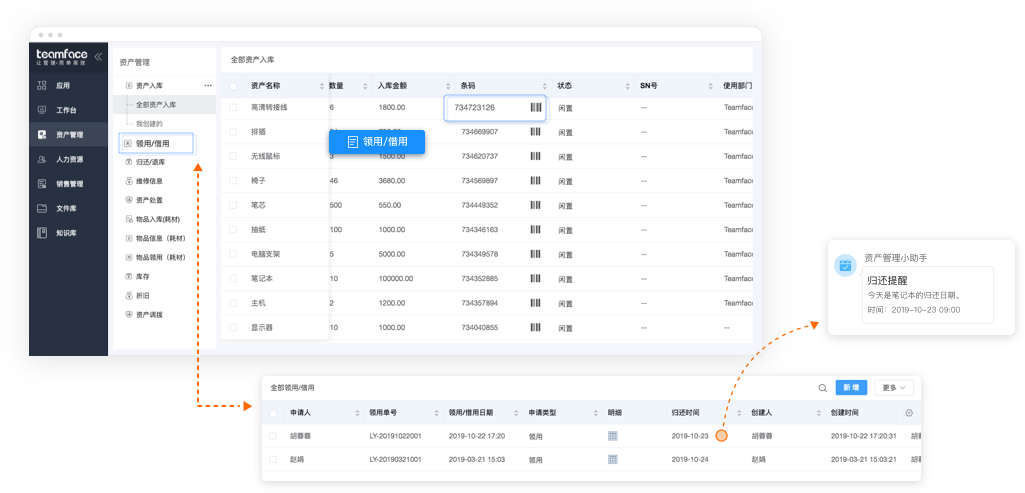
Task: Check the 椅子 row checkbox
Action: tap(233, 180)
